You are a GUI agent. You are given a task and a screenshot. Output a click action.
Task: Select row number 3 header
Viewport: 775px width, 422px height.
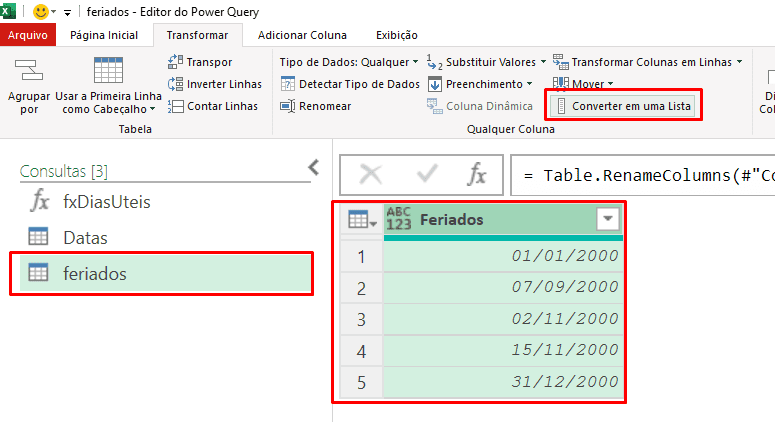tap(361, 320)
